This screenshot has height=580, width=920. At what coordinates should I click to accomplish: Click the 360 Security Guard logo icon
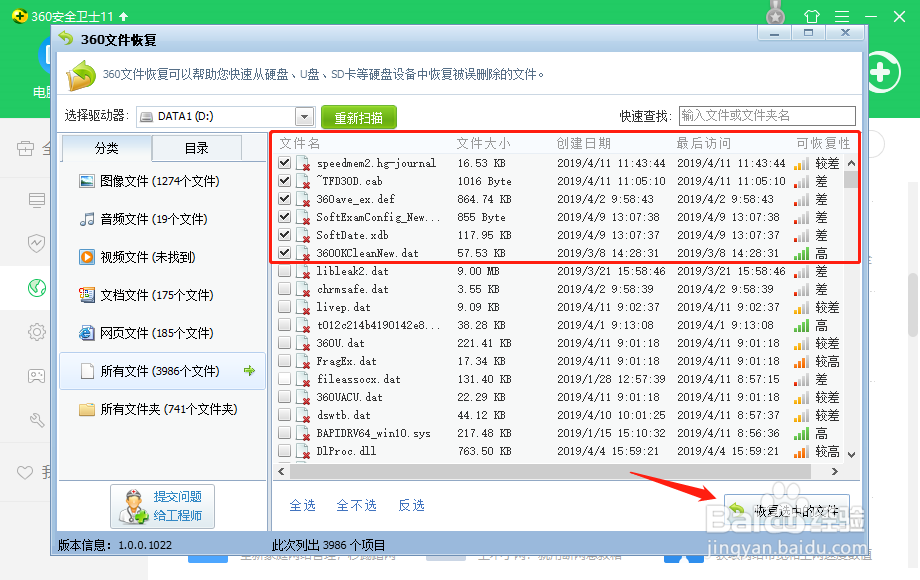20,16
